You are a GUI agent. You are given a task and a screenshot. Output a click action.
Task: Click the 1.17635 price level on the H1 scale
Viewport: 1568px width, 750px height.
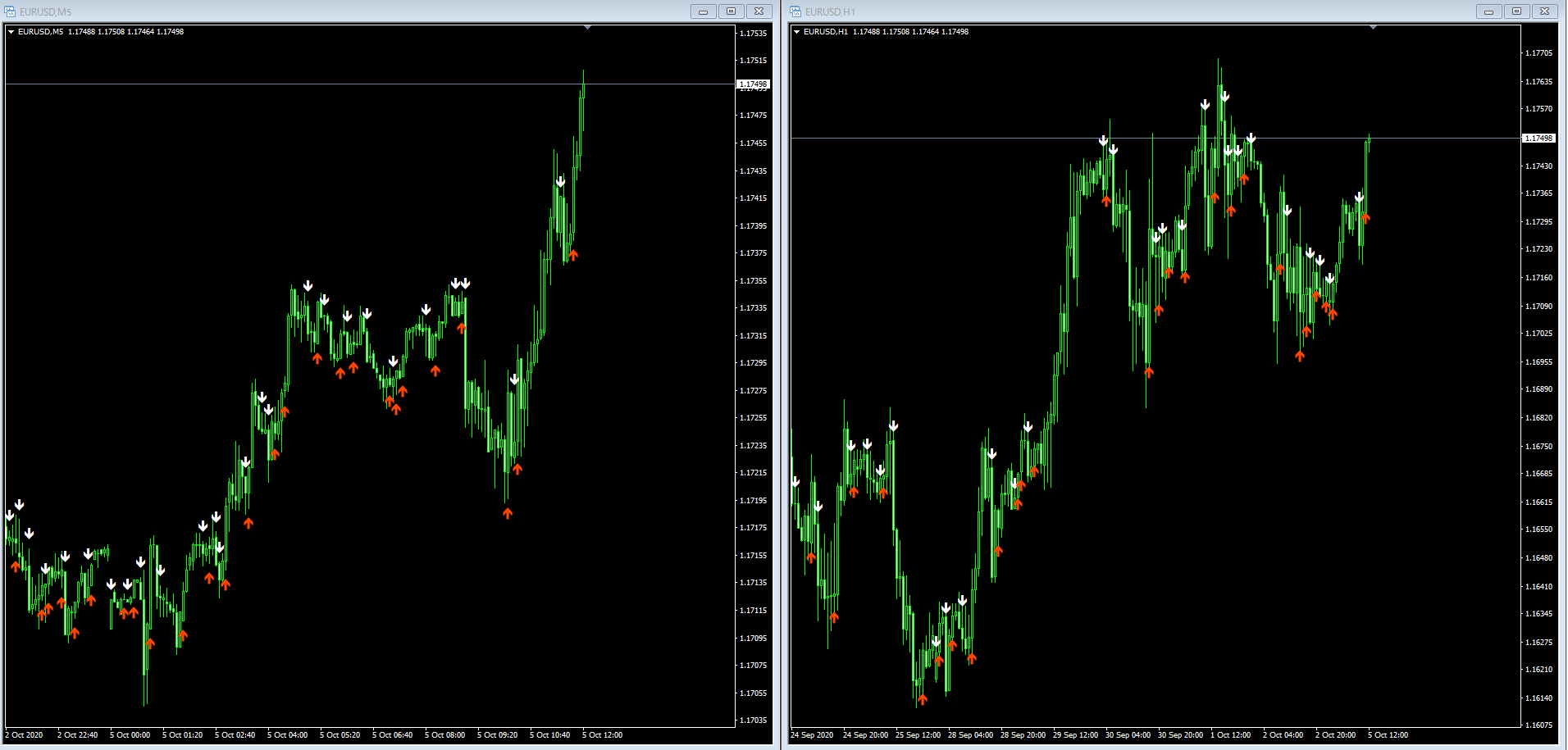pyautogui.click(x=1538, y=82)
